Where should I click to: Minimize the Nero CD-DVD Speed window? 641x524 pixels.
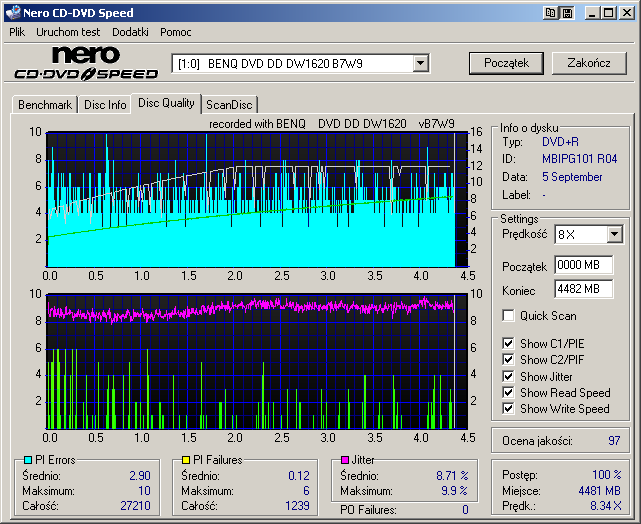[592, 13]
